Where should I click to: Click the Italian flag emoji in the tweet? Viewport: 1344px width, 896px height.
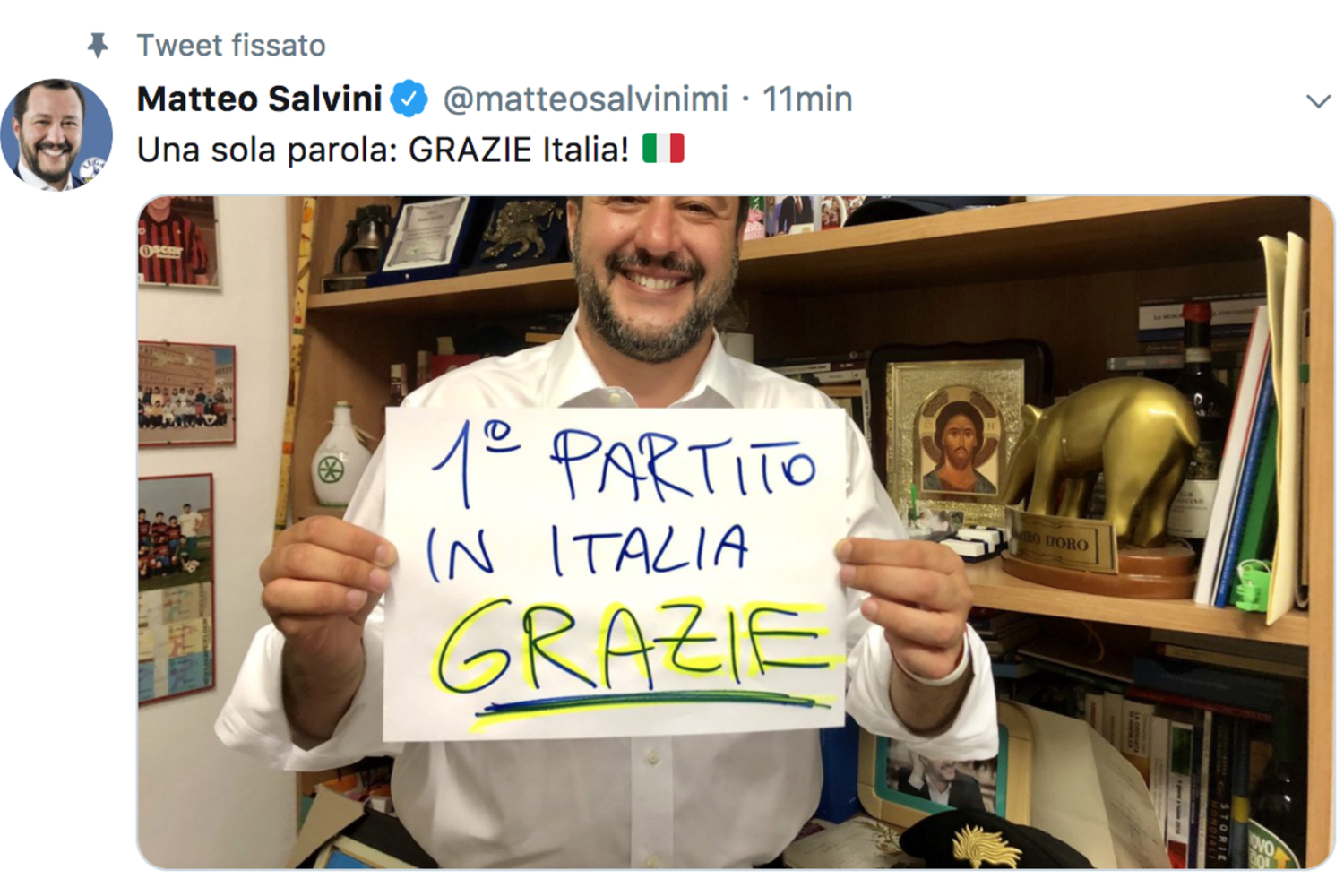pyautogui.click(x=663, y=149)
